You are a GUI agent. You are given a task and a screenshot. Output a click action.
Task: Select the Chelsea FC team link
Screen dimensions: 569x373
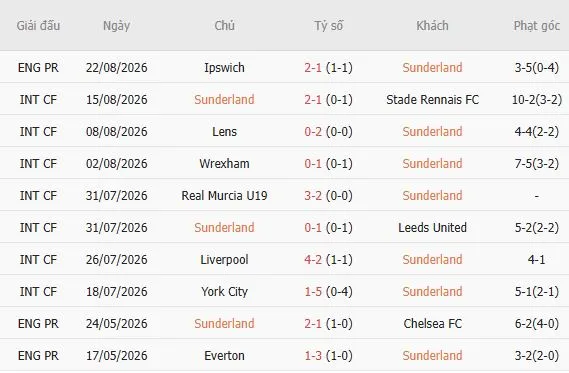point(433,323)
